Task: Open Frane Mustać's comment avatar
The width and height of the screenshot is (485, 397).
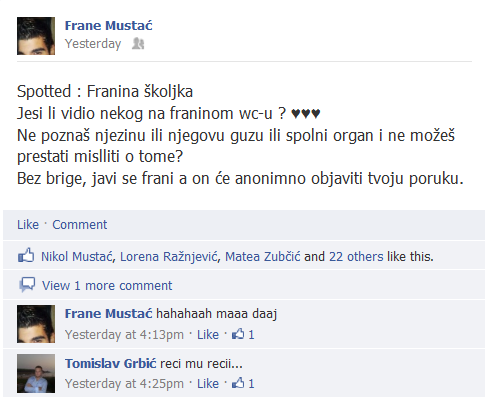Action: (36, 324)
